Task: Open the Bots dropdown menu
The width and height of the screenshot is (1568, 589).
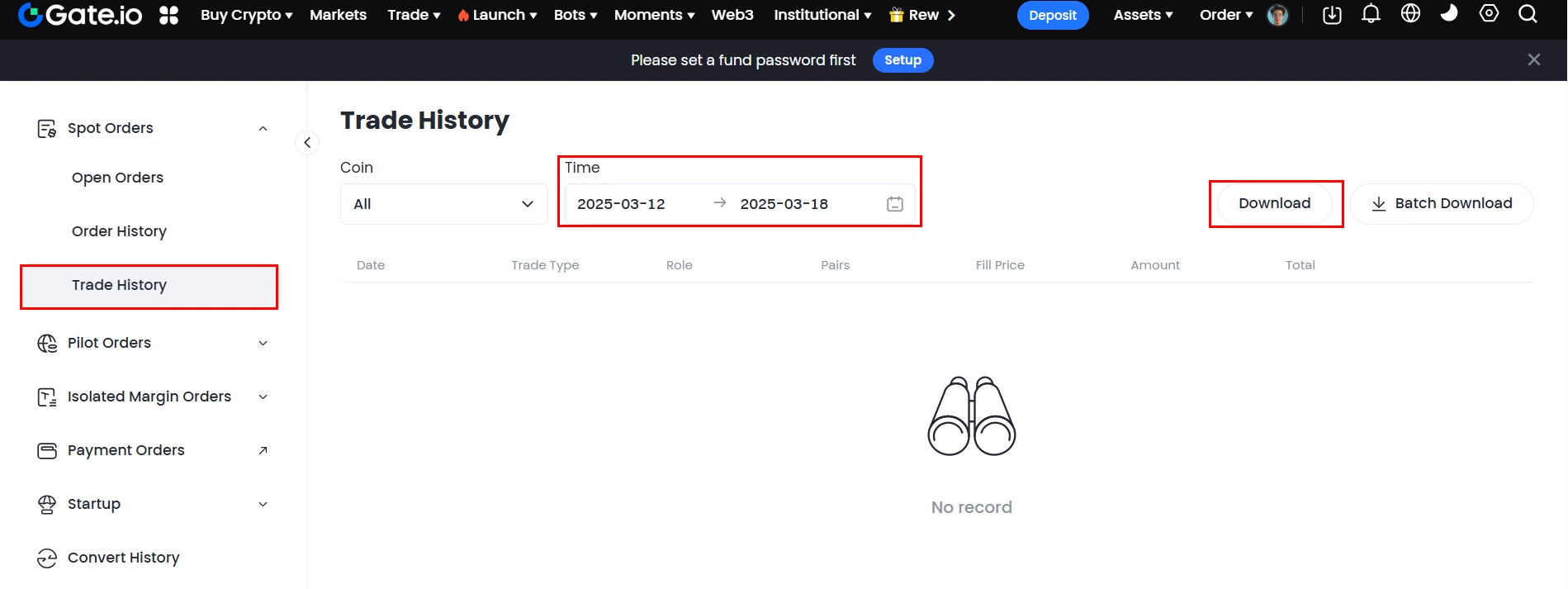Action: coord(575,15)
